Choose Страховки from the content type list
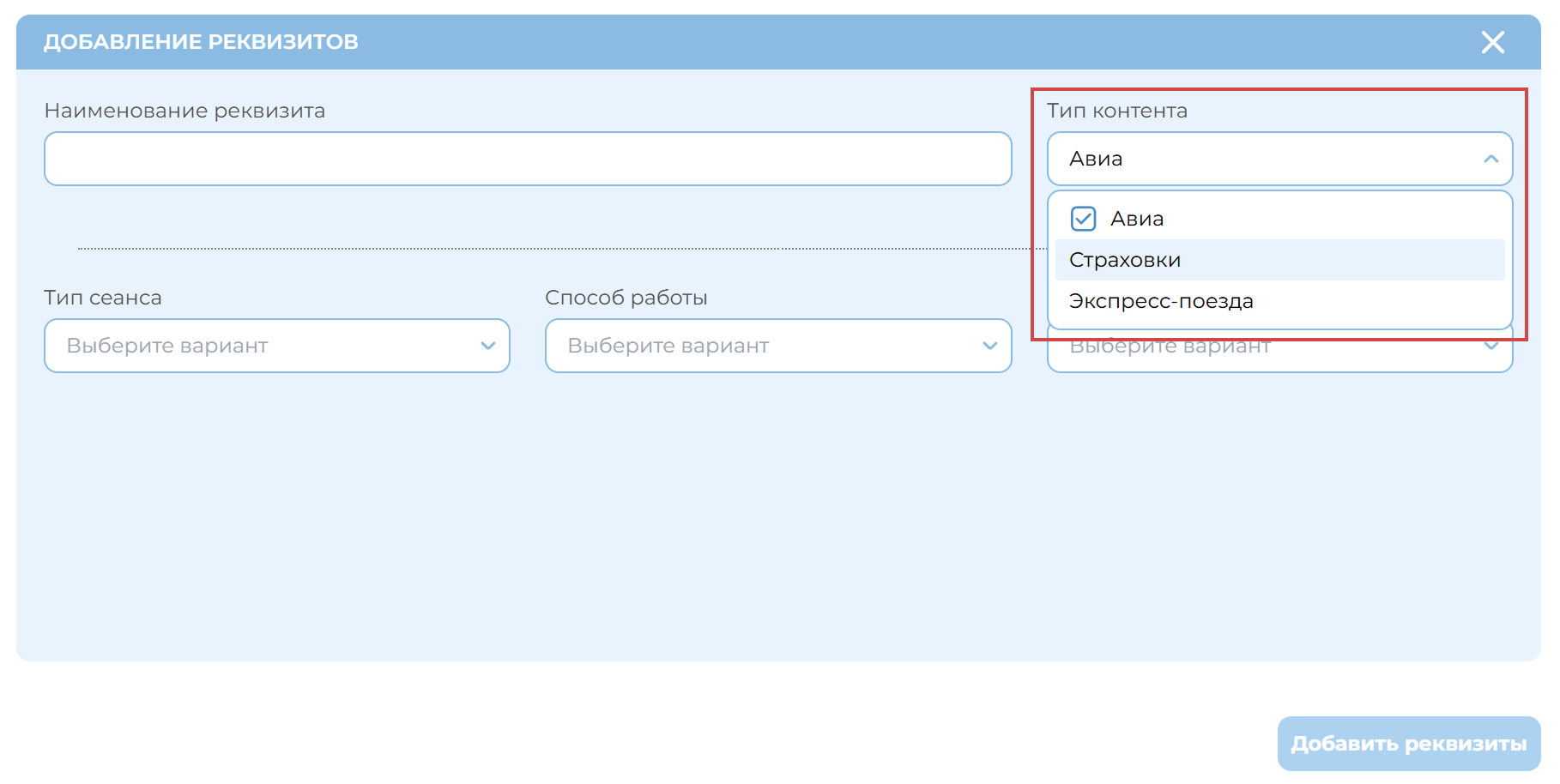Screen dimensions: 1560x784 pyautogui.click(x=1125, y=260)
